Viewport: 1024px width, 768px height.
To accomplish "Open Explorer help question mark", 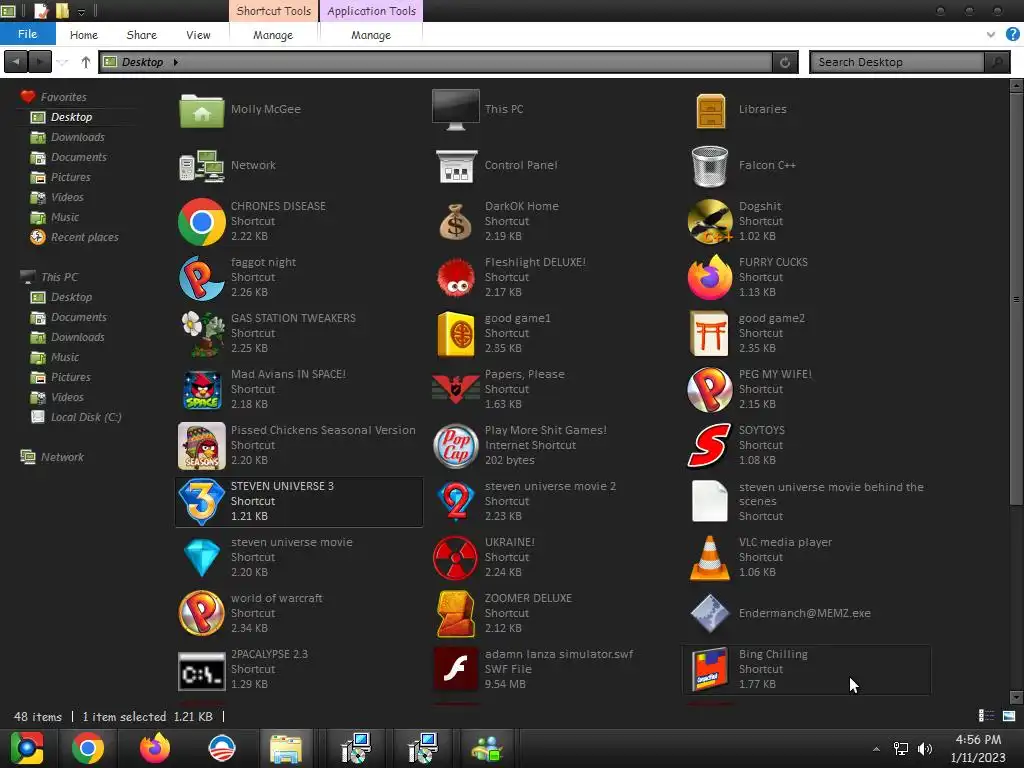I will point(1013,35).
